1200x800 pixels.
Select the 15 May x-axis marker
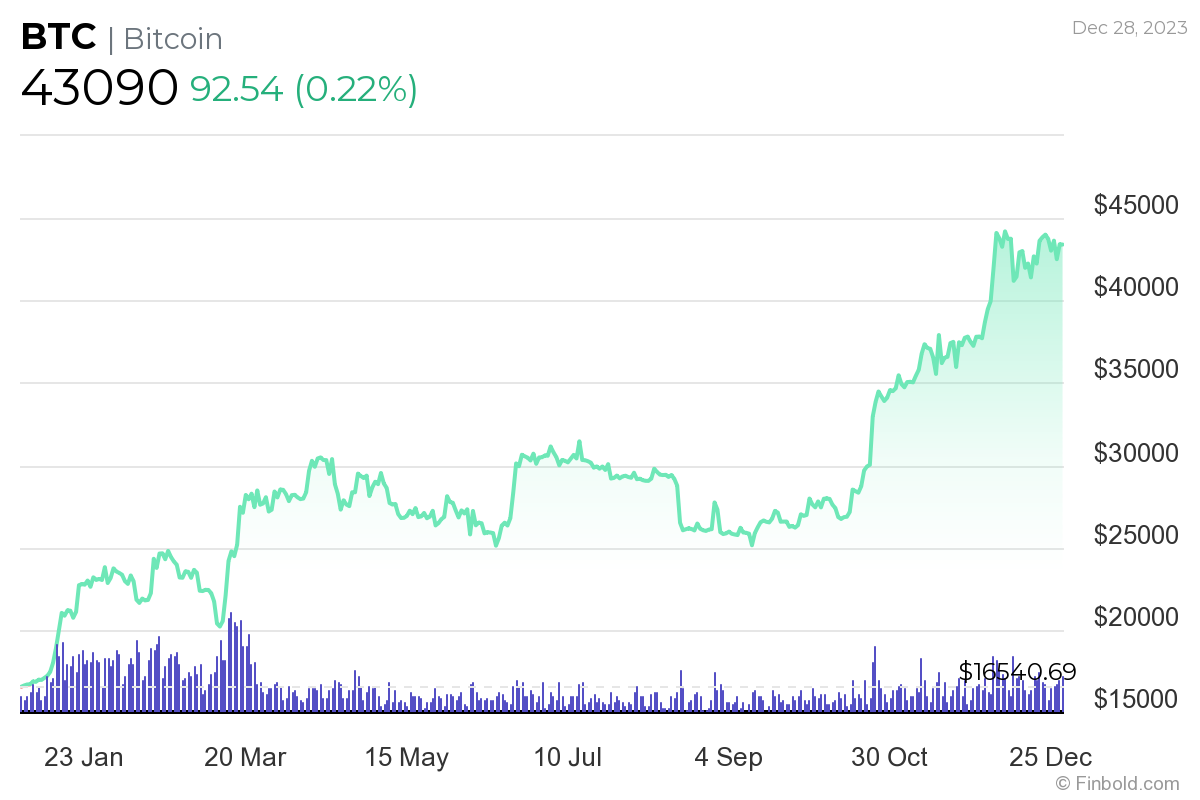pyautogui.click(x=407, y=757)
